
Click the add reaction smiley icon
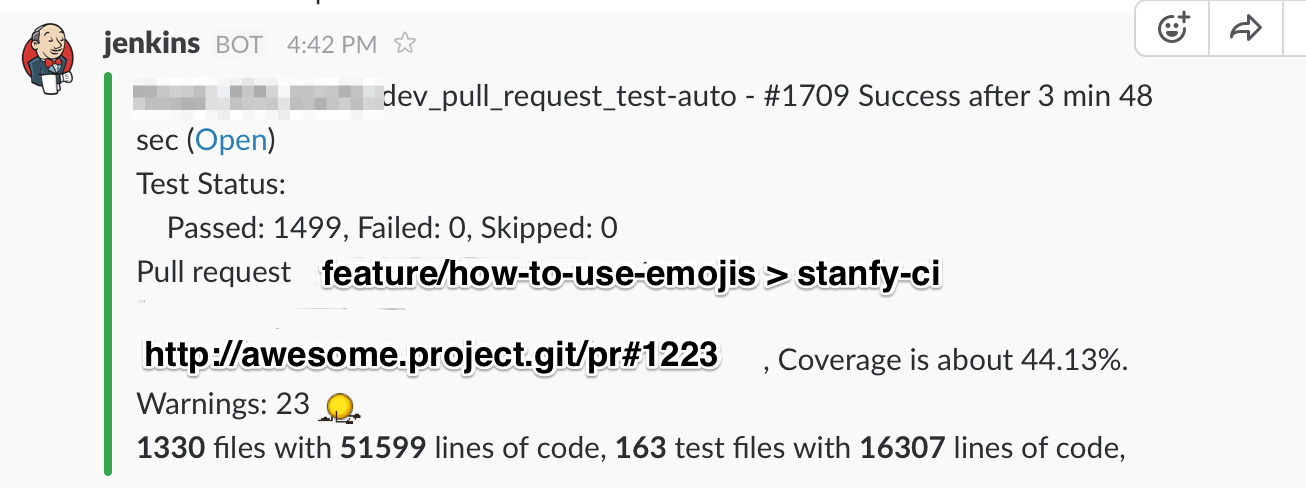1173,29
